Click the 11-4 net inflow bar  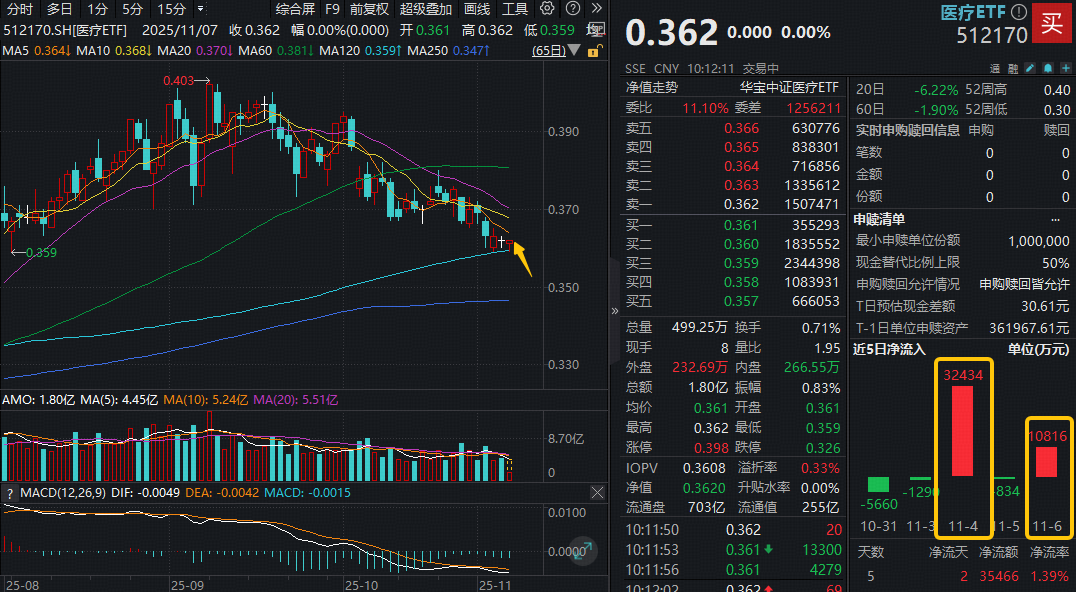962,430
